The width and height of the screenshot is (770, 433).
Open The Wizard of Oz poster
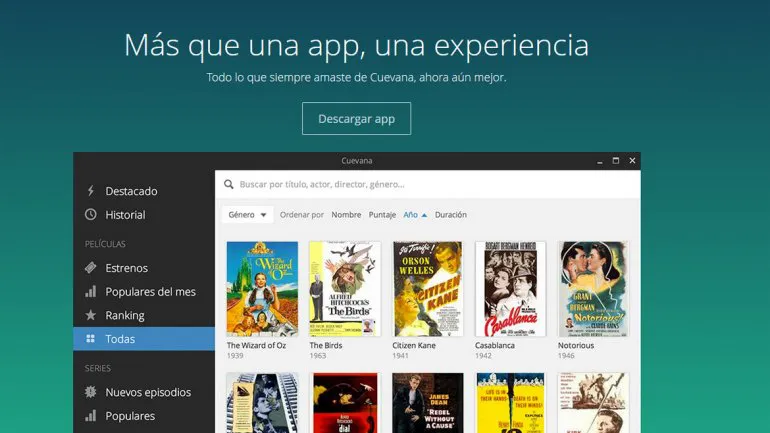[262, 289]
